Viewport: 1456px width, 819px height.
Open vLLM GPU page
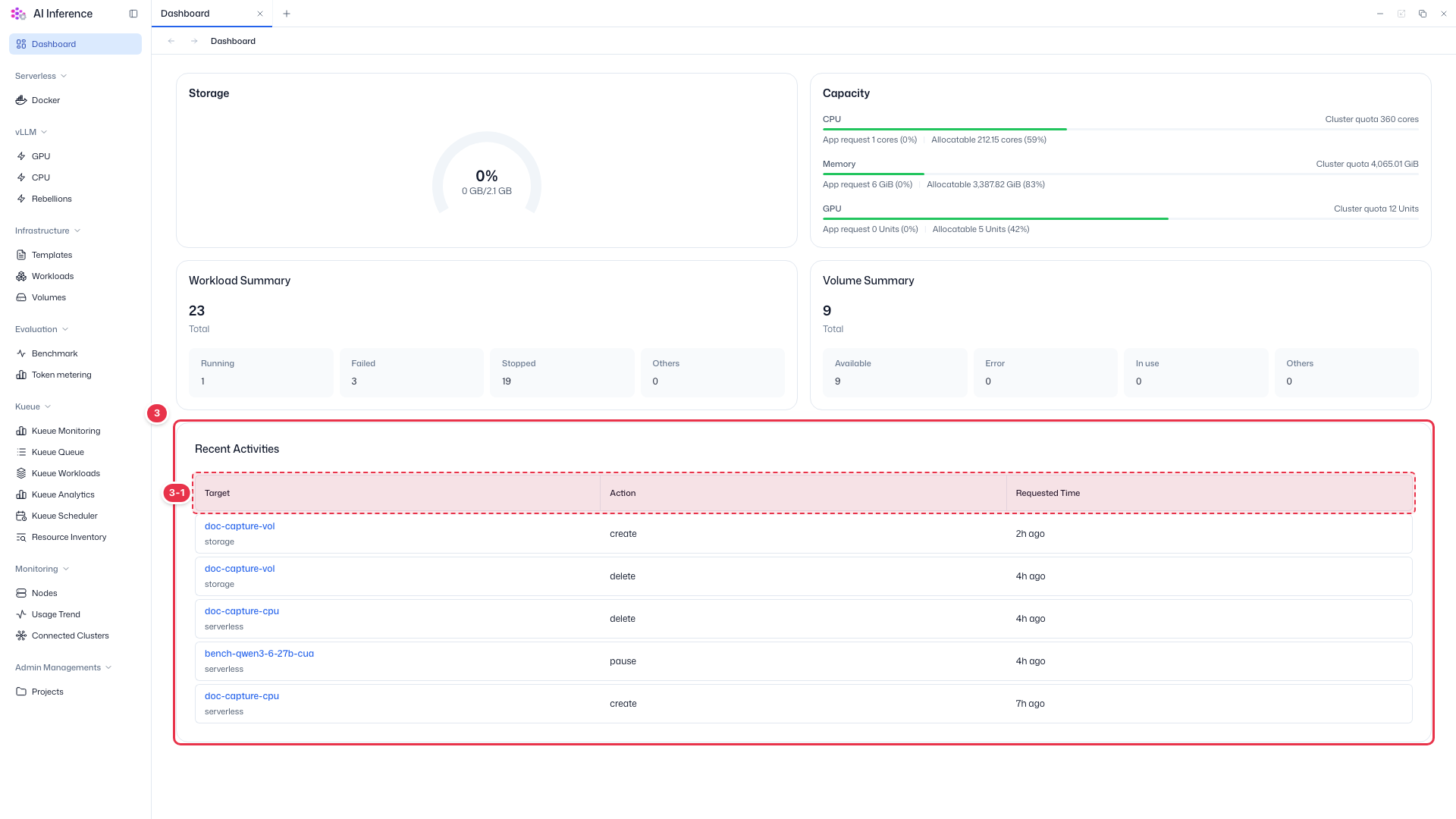coord(75,156)
